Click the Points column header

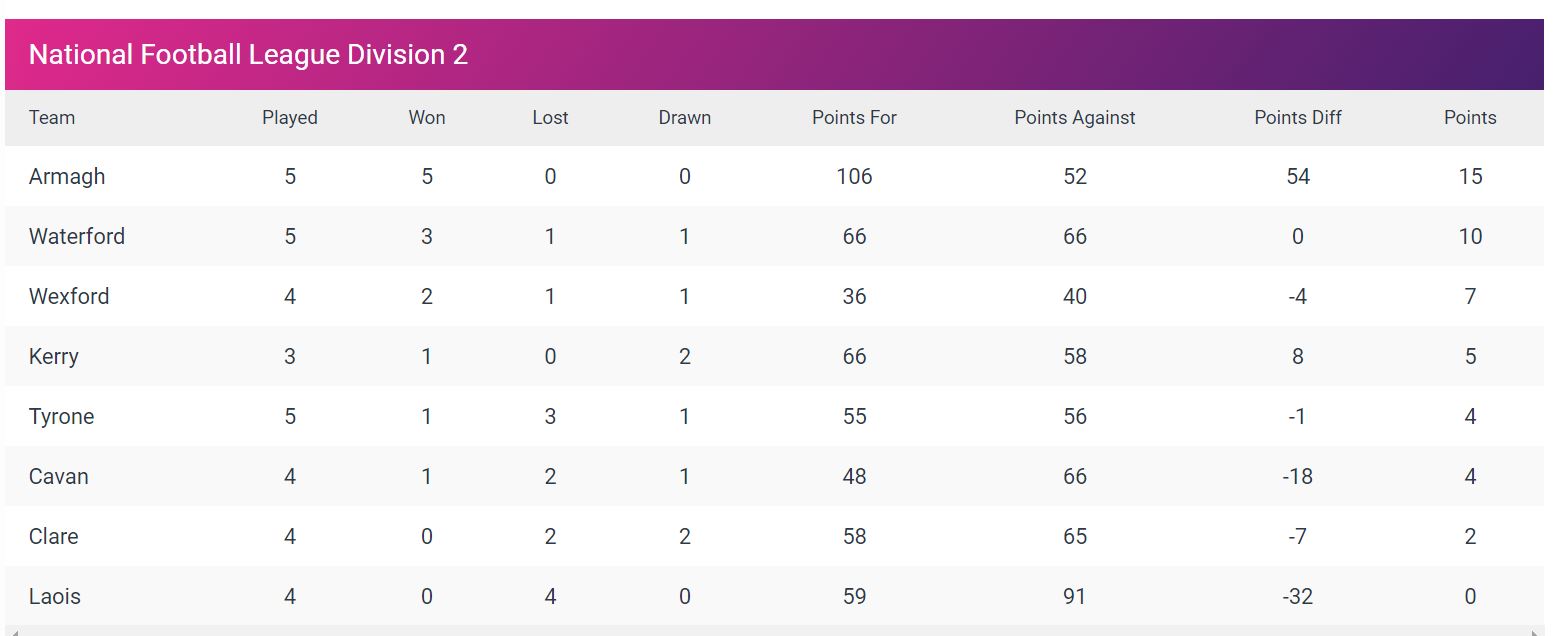tap(1470, 117)
